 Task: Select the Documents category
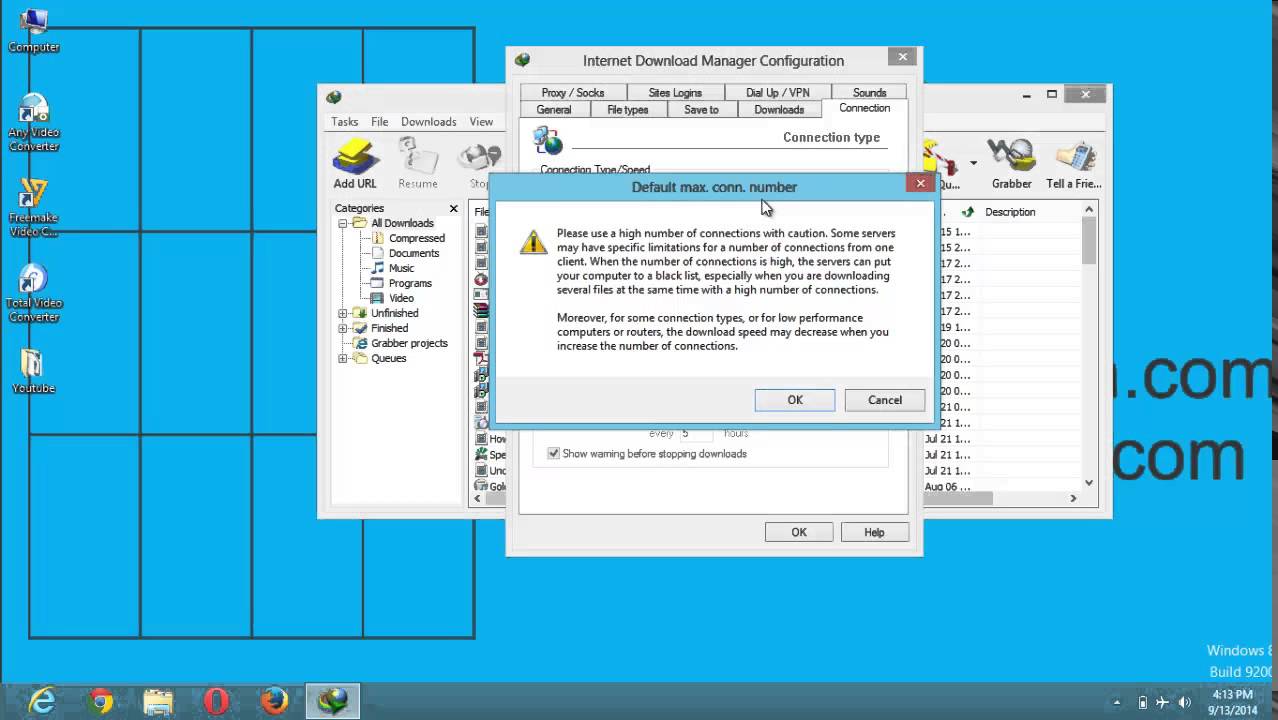413,253
